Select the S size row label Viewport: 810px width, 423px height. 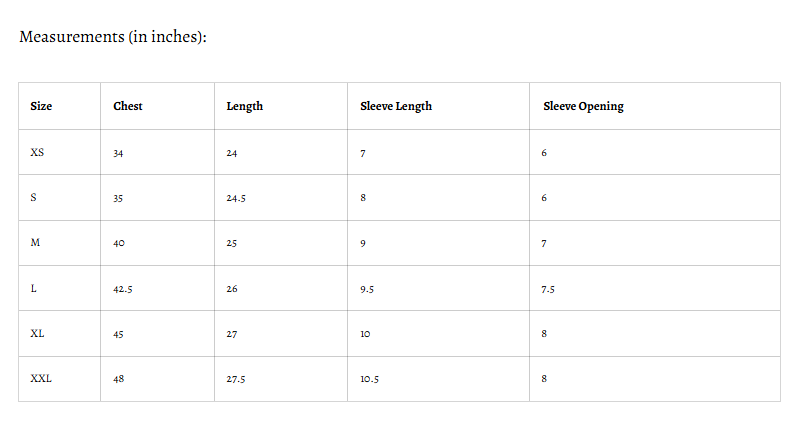[34, 198]
